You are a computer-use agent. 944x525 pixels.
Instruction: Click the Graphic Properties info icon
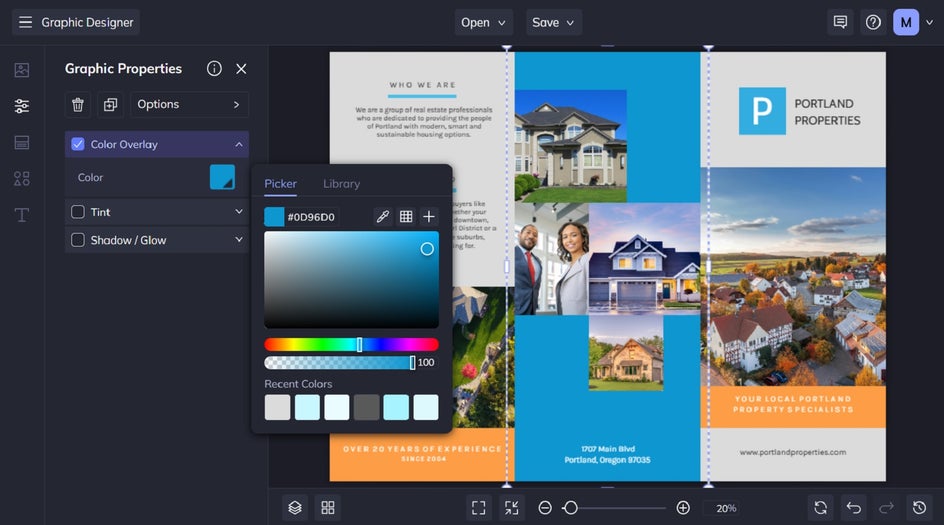click(214, 69)
